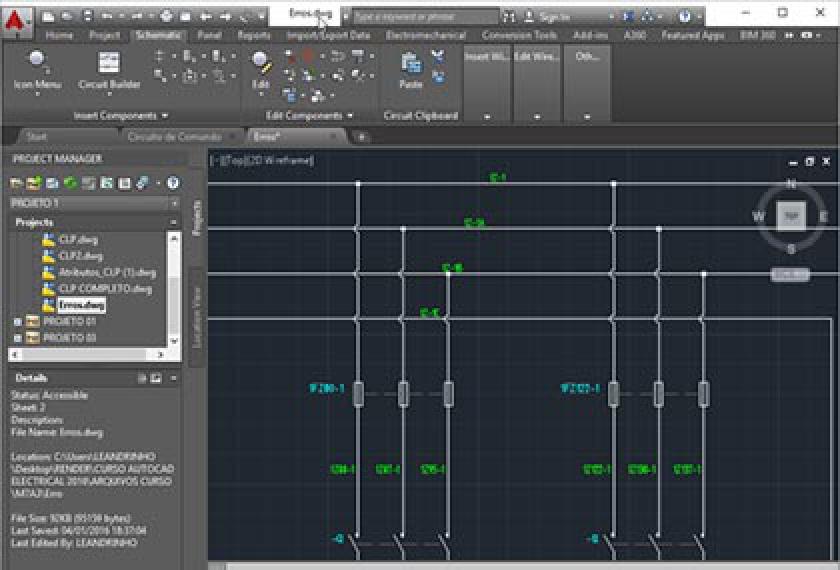Expand the Insert Components panel dropdown
840x570 pixels.
click(163, 116)
